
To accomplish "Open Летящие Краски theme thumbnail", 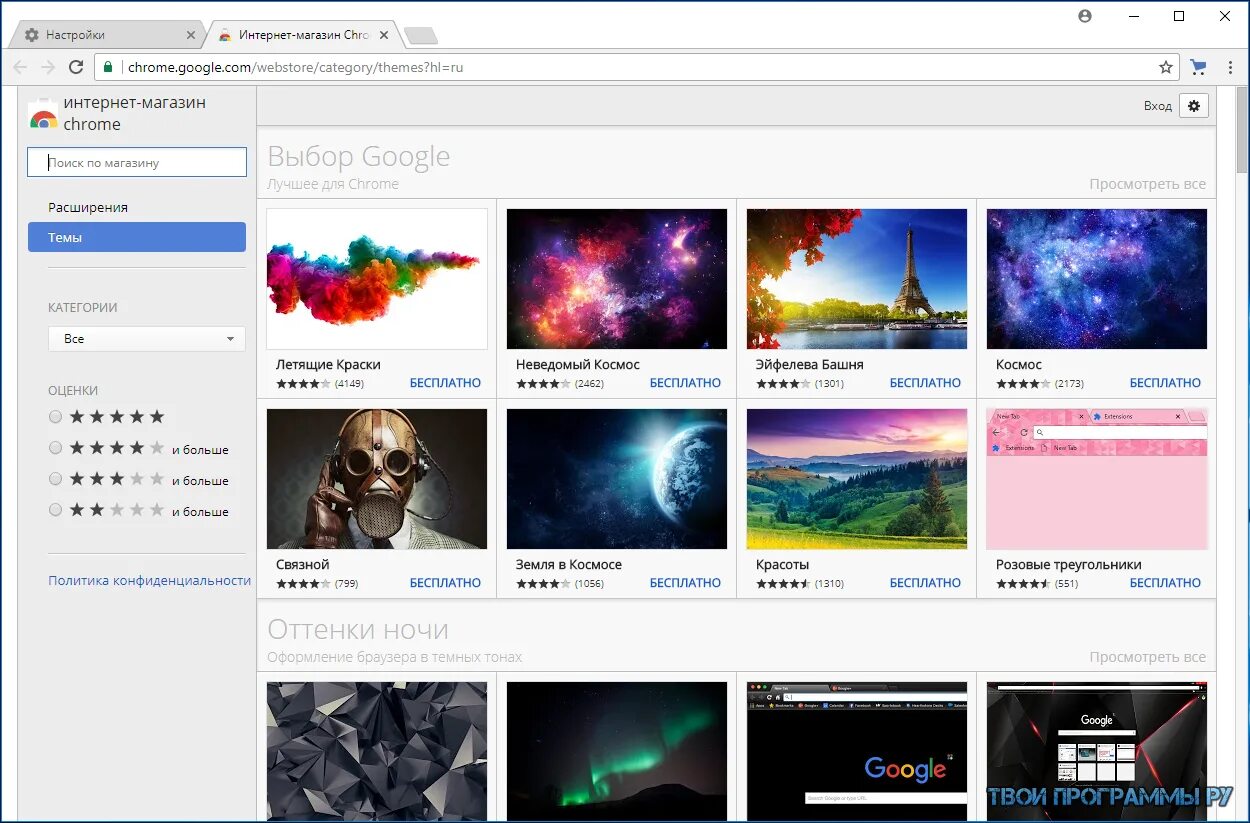I will click(377, 279).
